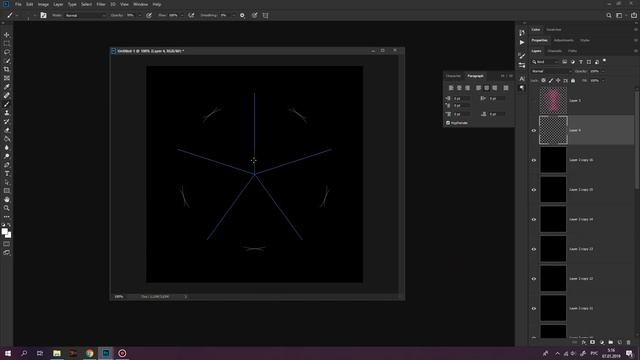Image resolution: width=640 pixels, height=360 pixels.
Task: Toggle lock transparent pixels
Action: point(543,80)
